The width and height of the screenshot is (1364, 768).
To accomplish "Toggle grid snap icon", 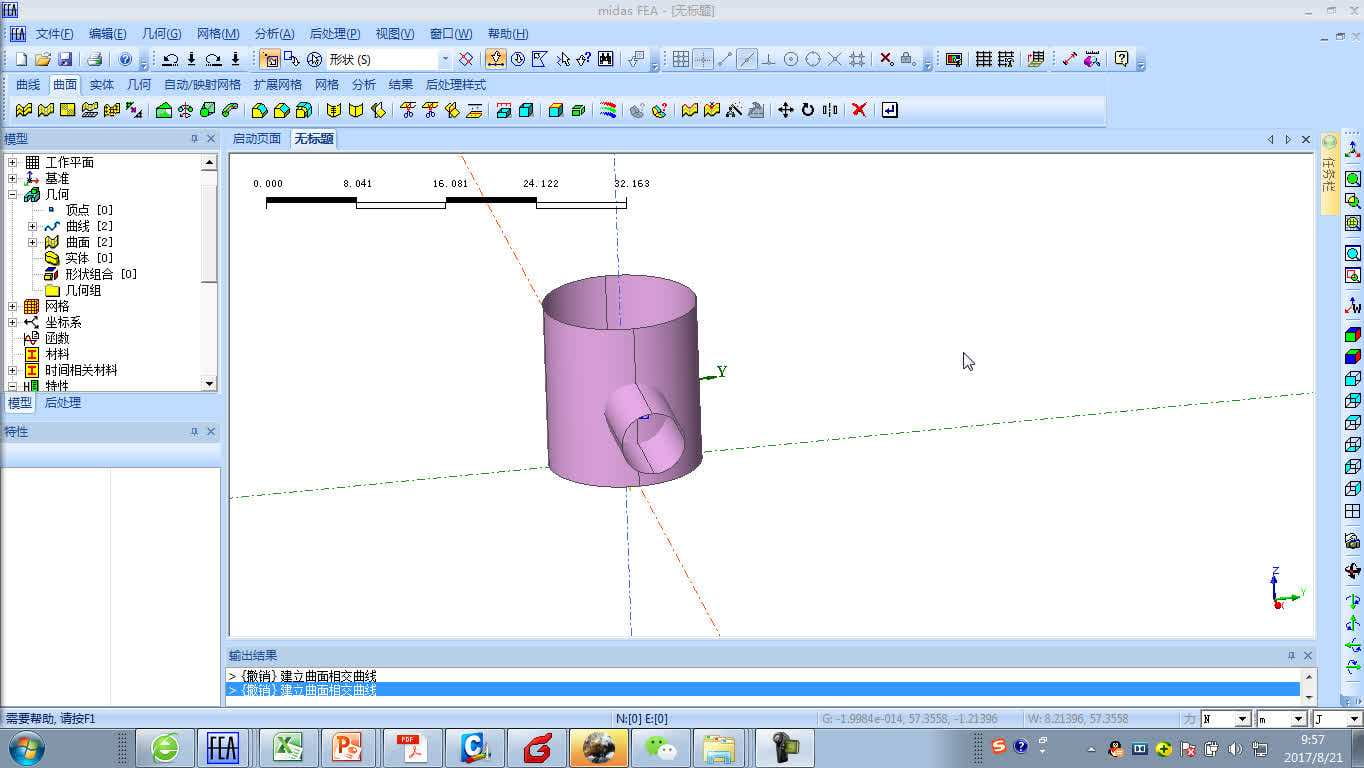I will pos(681,60).
